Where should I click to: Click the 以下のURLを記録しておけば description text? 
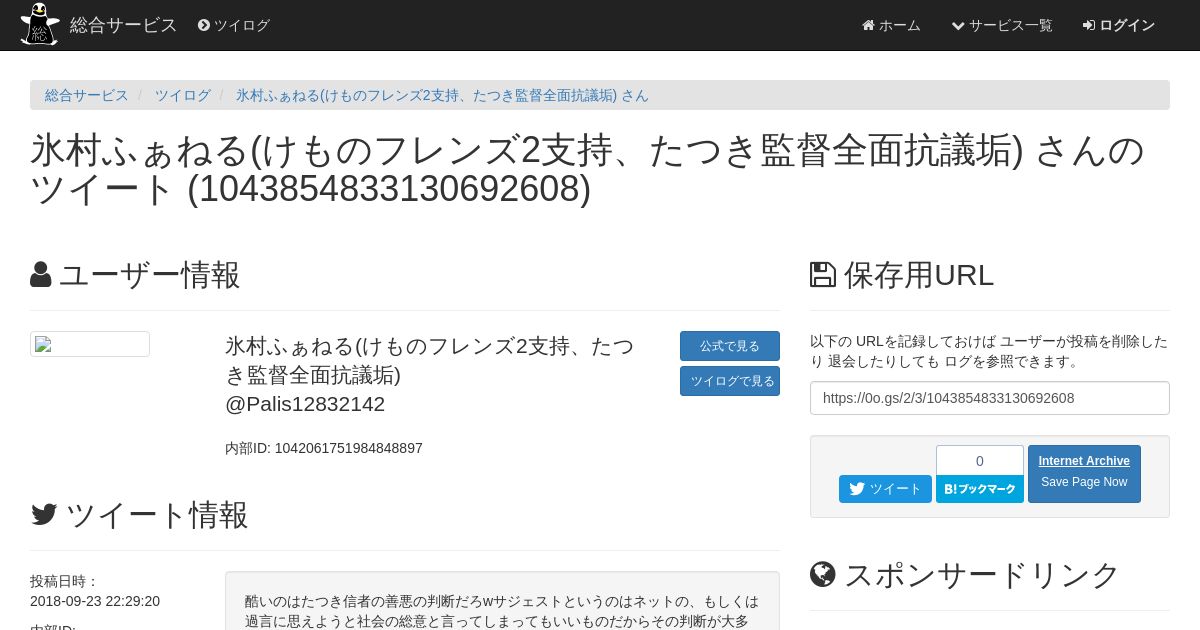click(989, 351)
